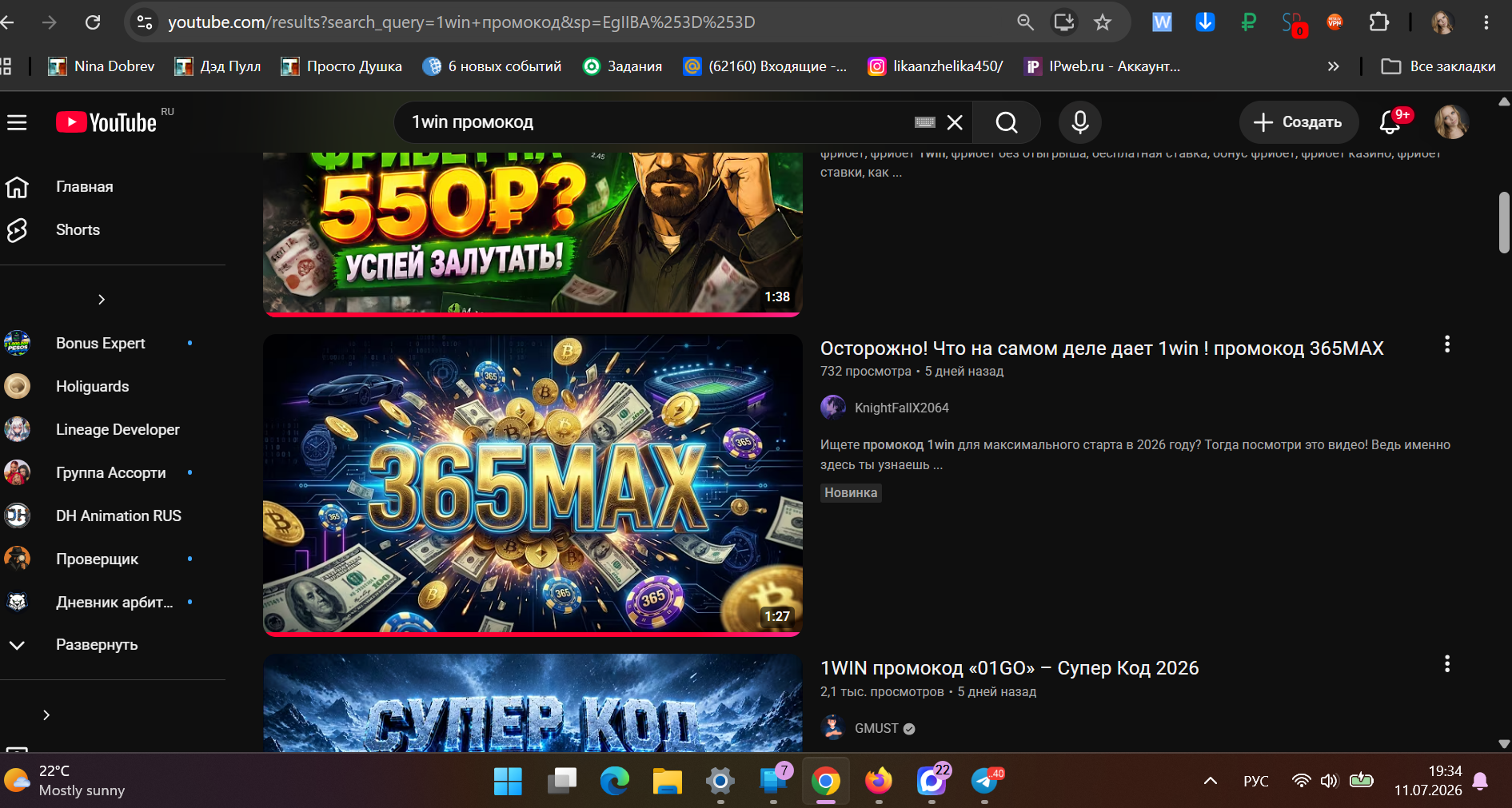The height and width of the screenshot is (808, 1512).
Task: Start voice search with the microphone
Action: point(1080,122)
